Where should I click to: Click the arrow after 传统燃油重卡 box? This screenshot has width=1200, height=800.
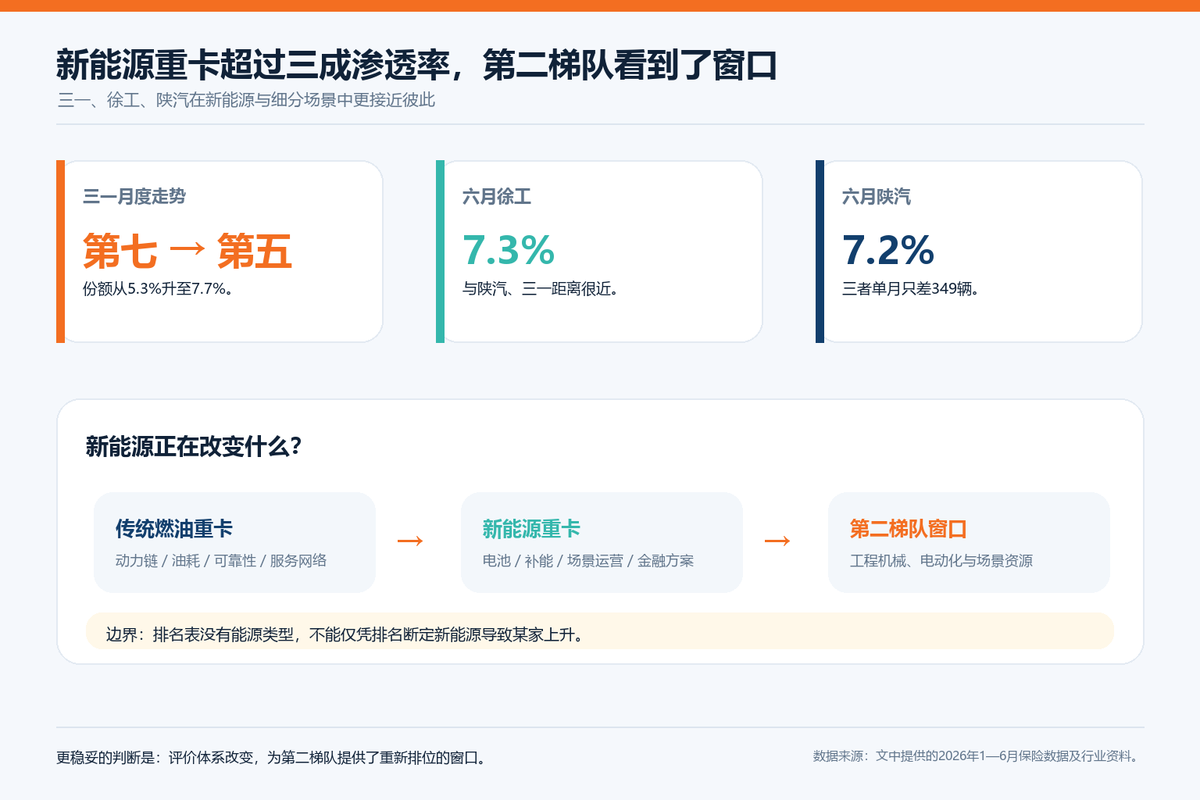point(410,541)
